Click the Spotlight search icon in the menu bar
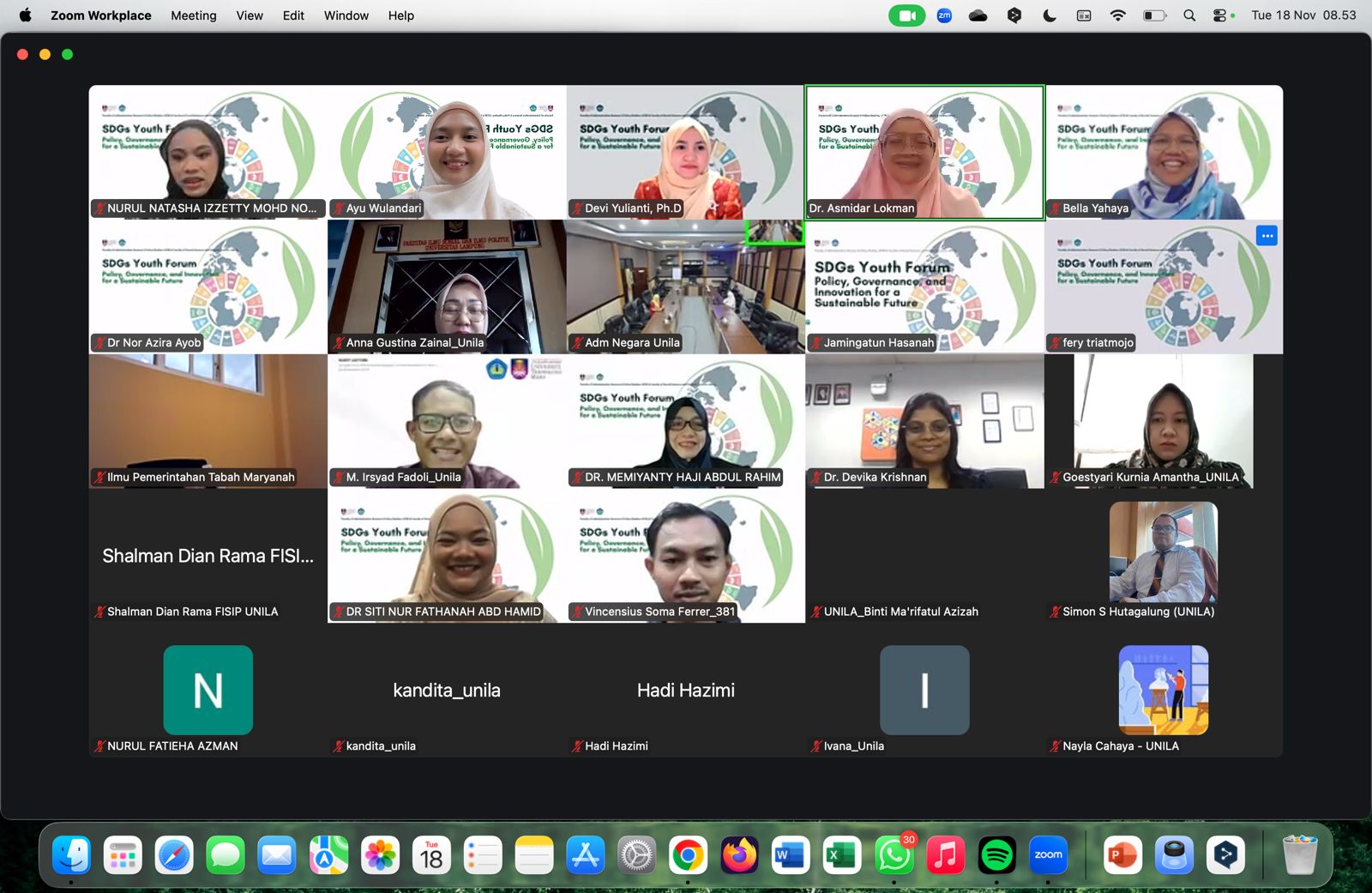The height and width of the screenshot is (893, 1372). [x=1188, y=15]
